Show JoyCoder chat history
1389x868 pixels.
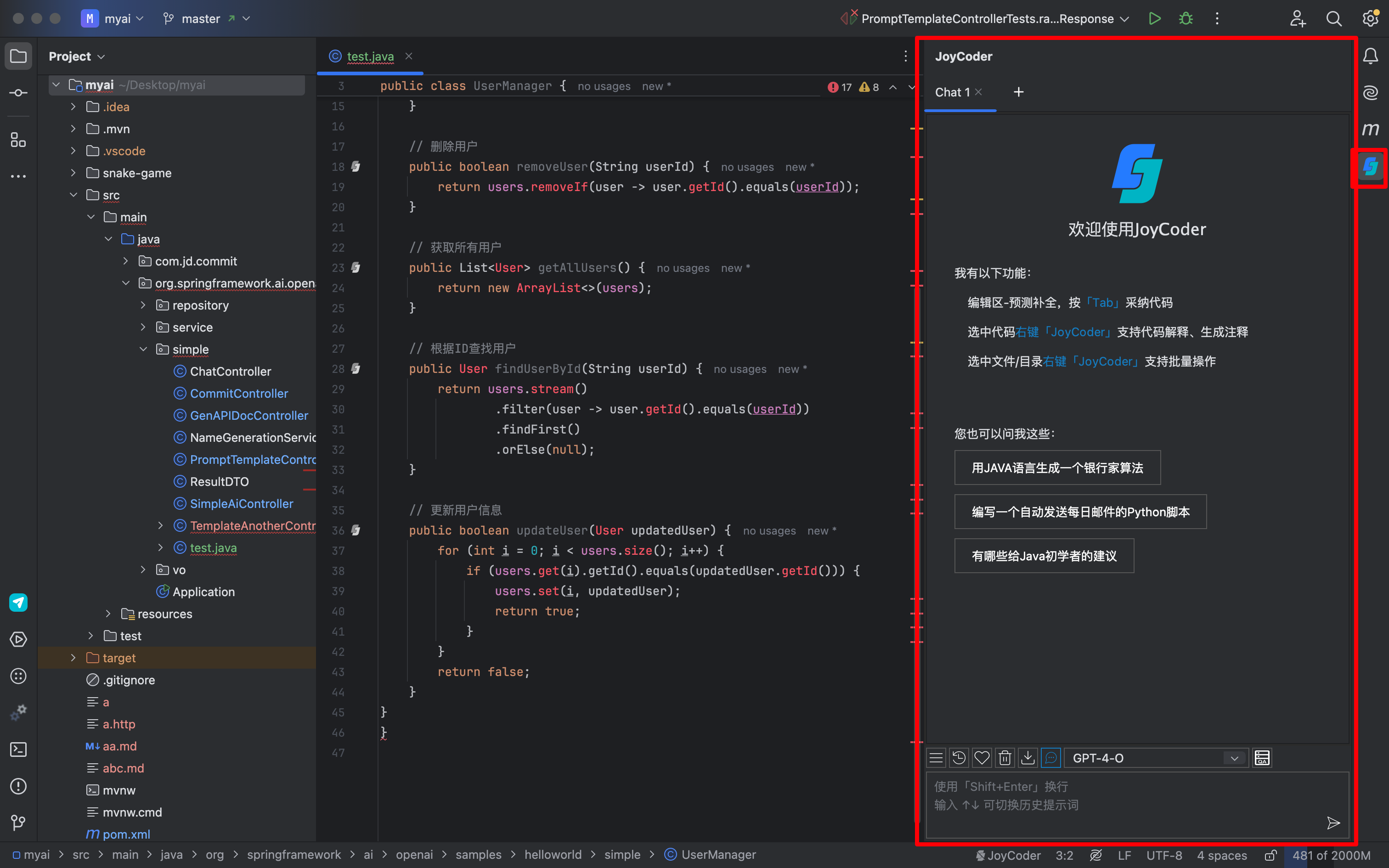tap(959, 758)
